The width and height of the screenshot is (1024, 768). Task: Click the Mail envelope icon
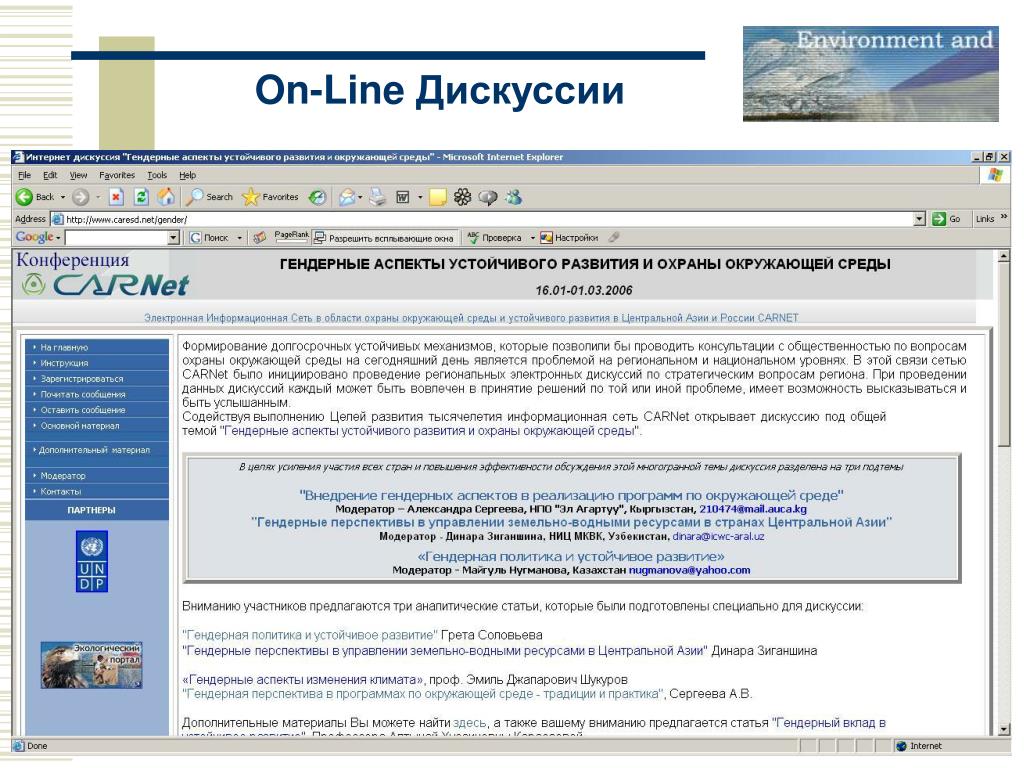(x=347, y=197)
